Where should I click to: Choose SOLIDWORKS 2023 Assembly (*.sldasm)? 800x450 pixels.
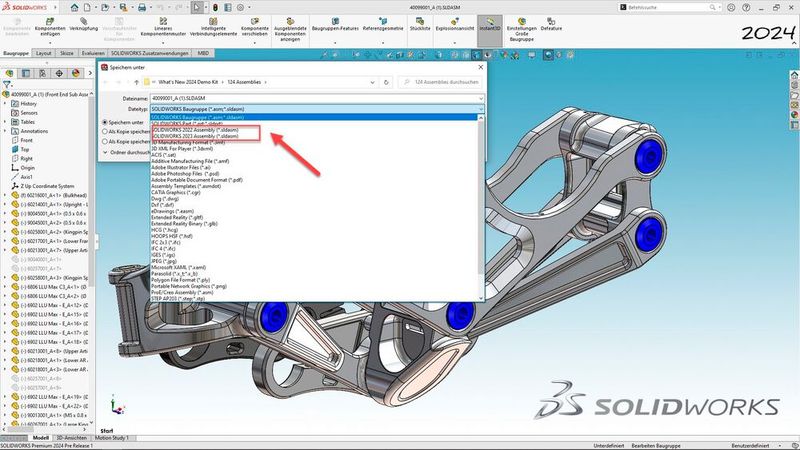click(195, 136)
